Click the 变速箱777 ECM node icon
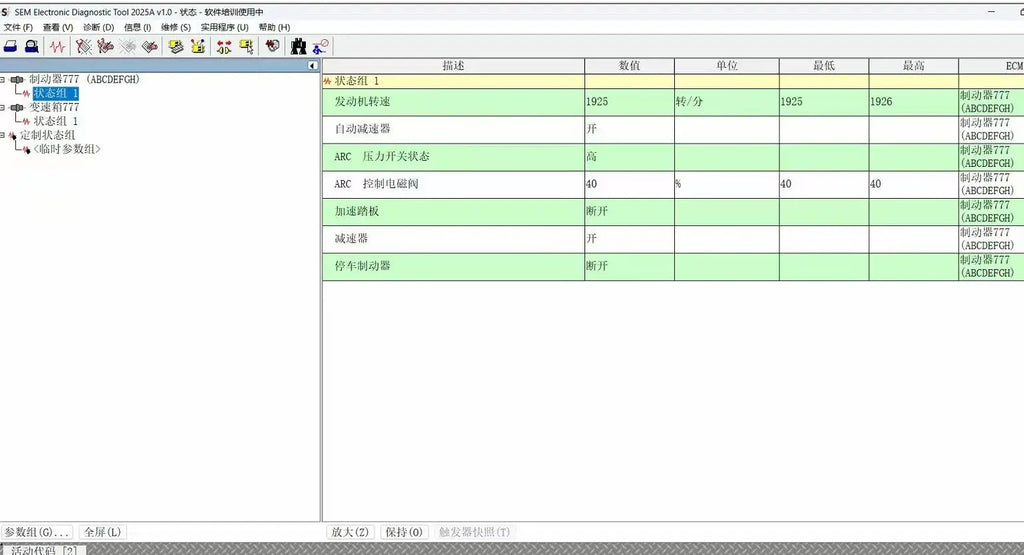1024x555 pixels. pos(17,107)
